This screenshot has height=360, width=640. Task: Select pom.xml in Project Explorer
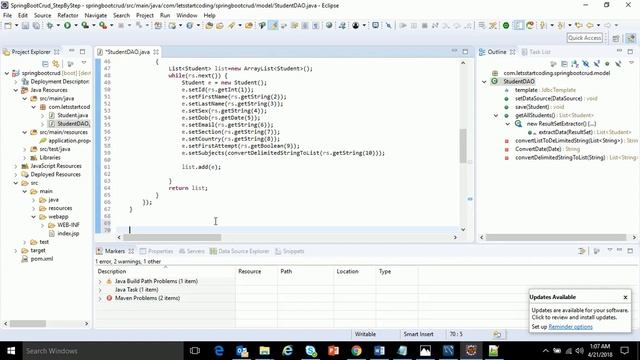(42, 259)
